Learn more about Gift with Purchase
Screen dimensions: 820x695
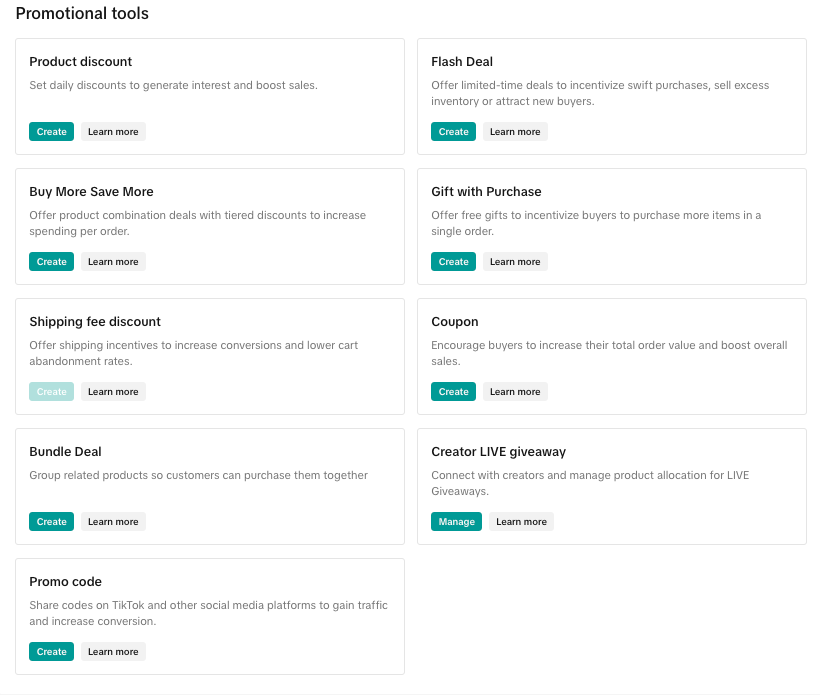(515, 262)
